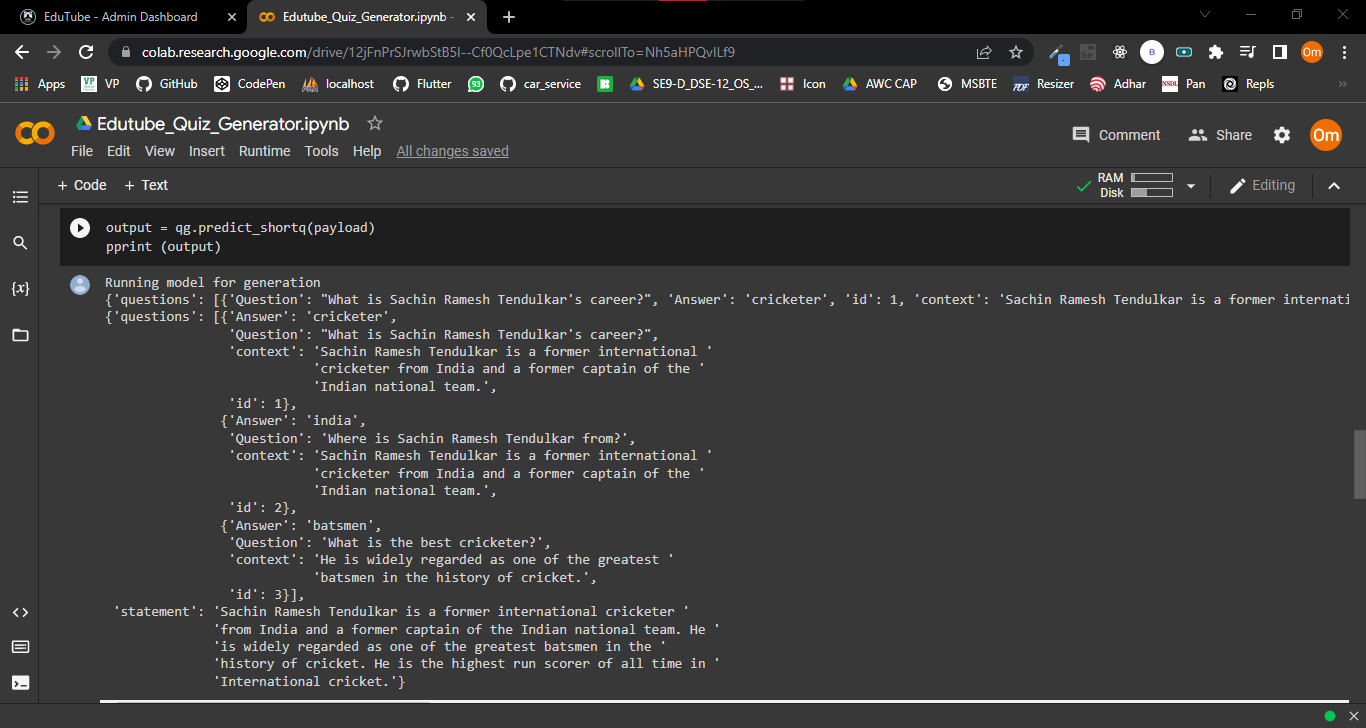This screenshot has width=1366, height=728.
Task: Click the vertical page scrollbar thumb
Action: coord(1359,464)
